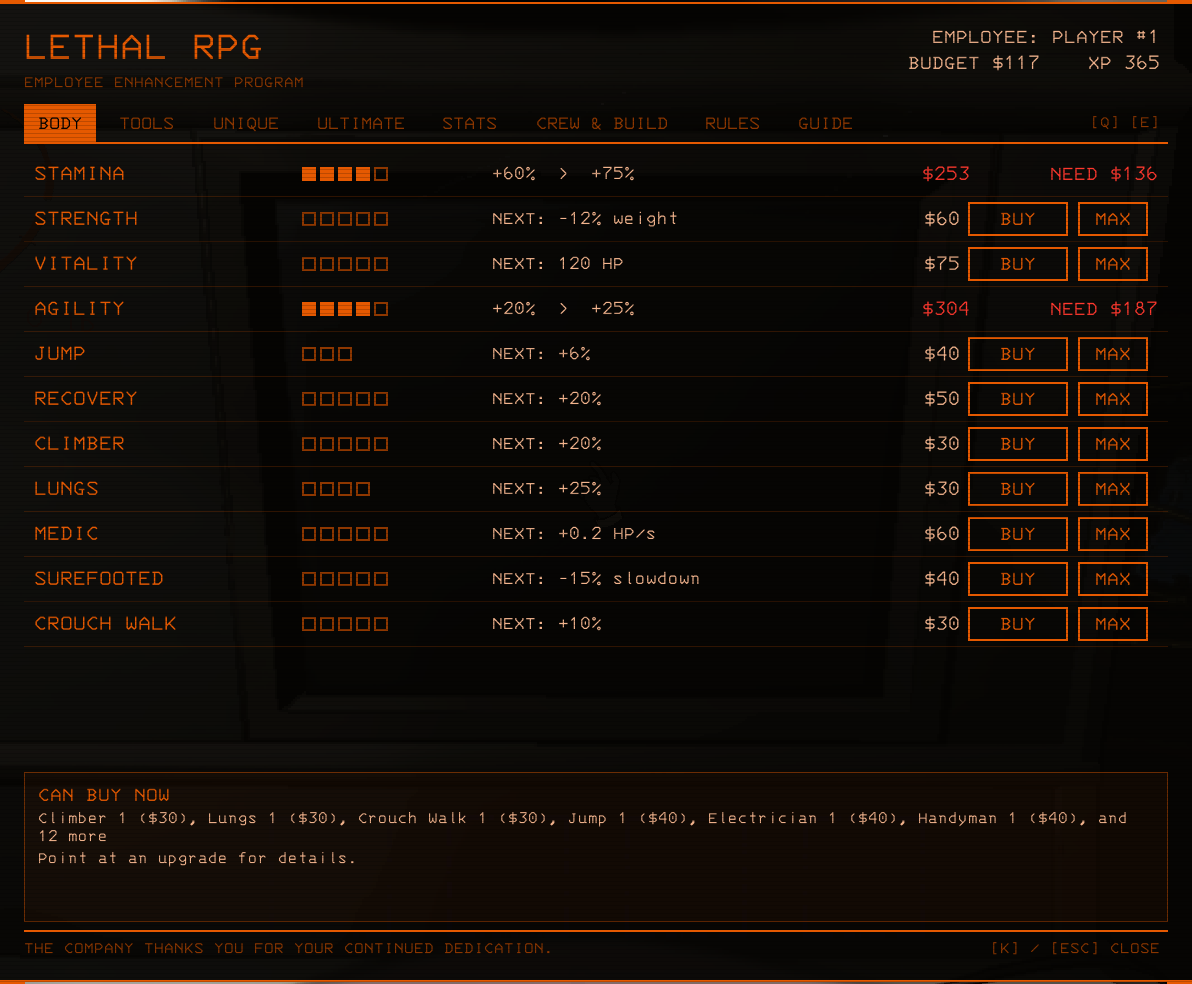Max out the Climber upgrade

1112,443
